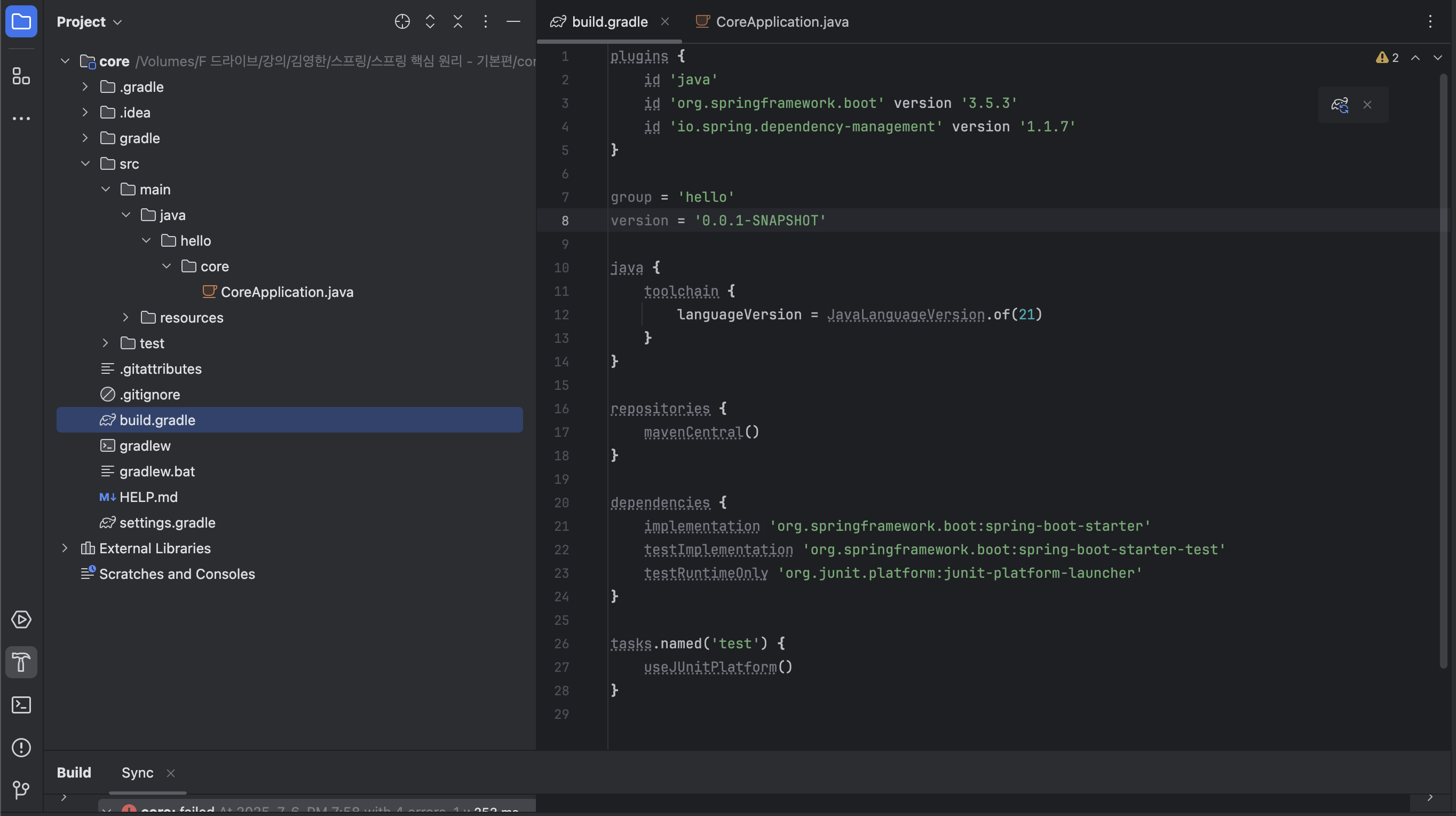Open the Project tool window icon
This screenshot has width=1456, height=816.
tap(21, 21)
